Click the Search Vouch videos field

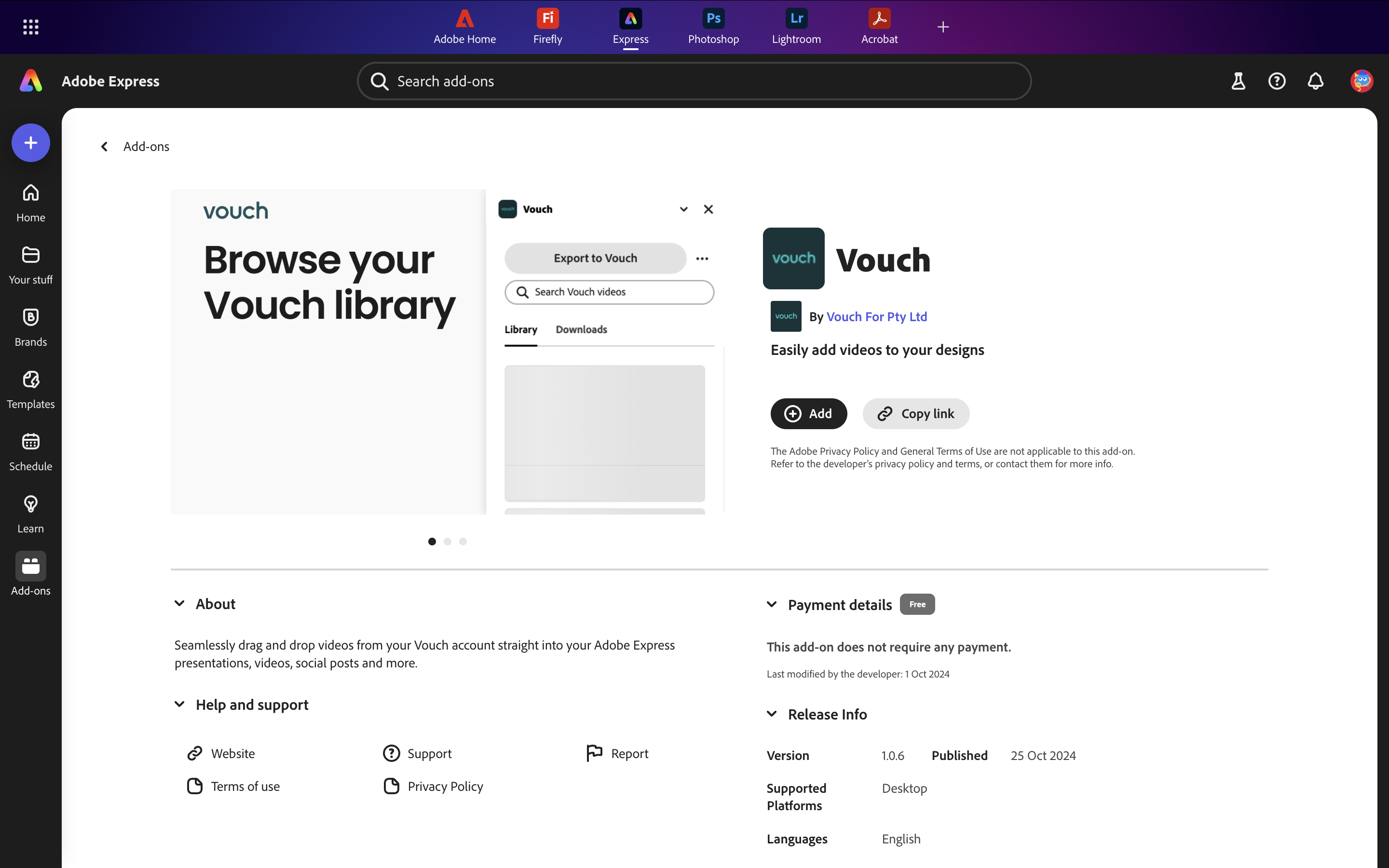609,292
